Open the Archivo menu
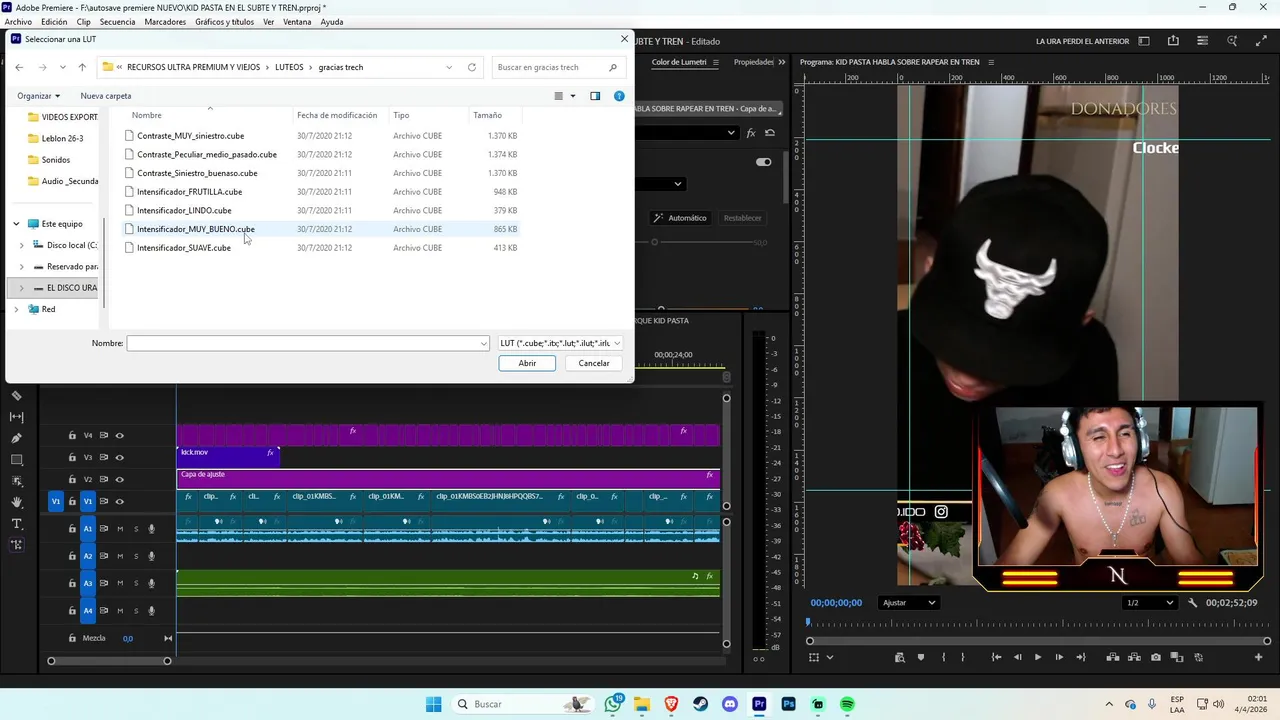1280x720 pixels. [18, 22]
